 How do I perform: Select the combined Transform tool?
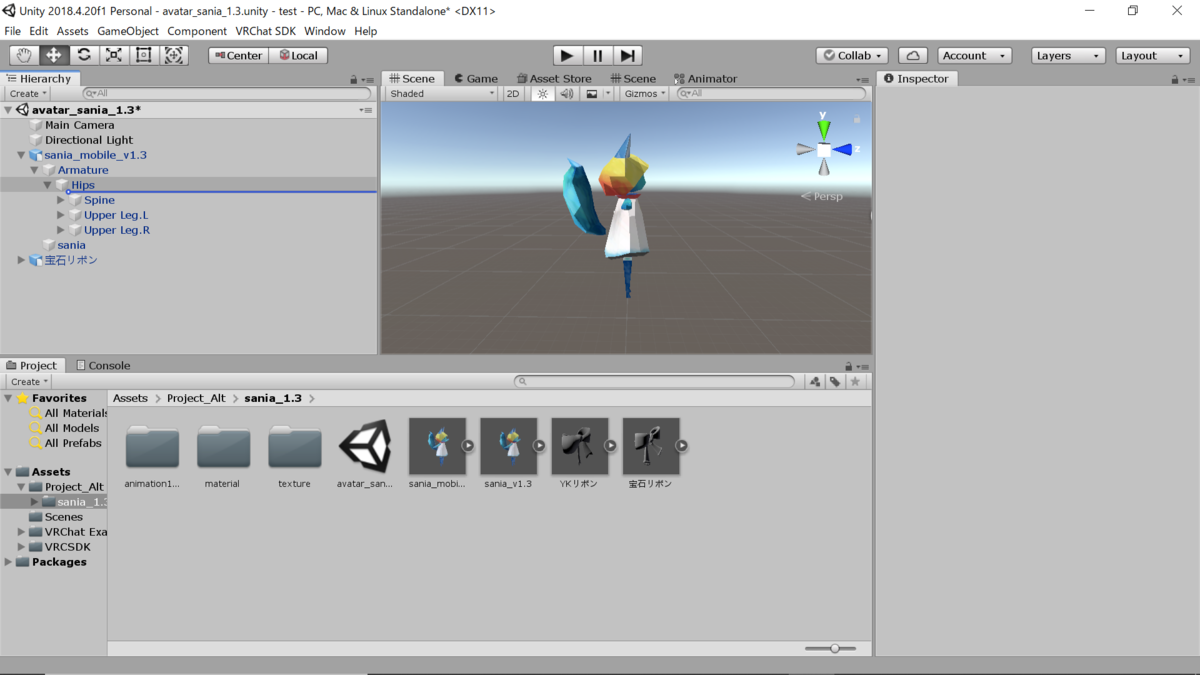pyautogui.click(x=174, y=55)
